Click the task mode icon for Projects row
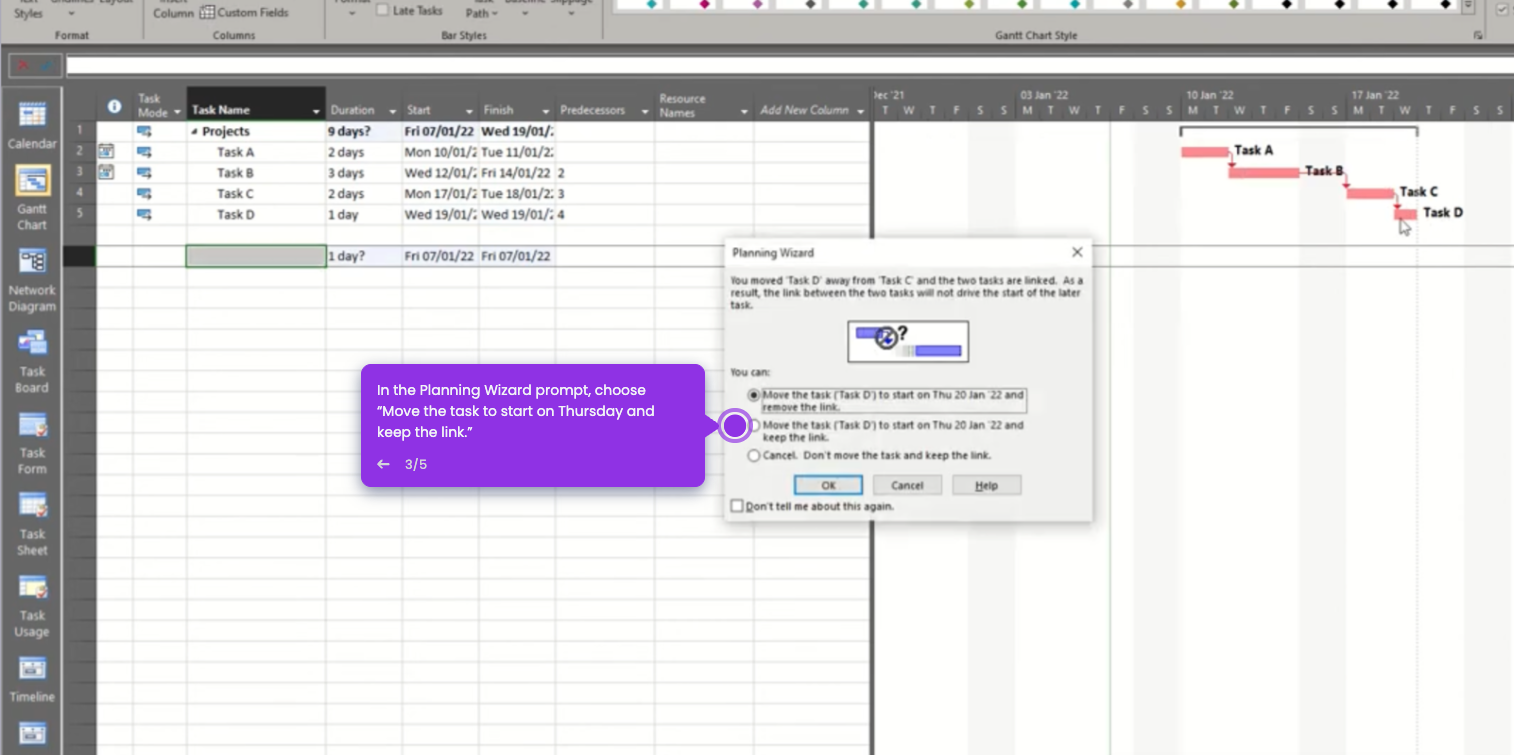This screenshot has width=1514, height=755. tap(144, 131)
